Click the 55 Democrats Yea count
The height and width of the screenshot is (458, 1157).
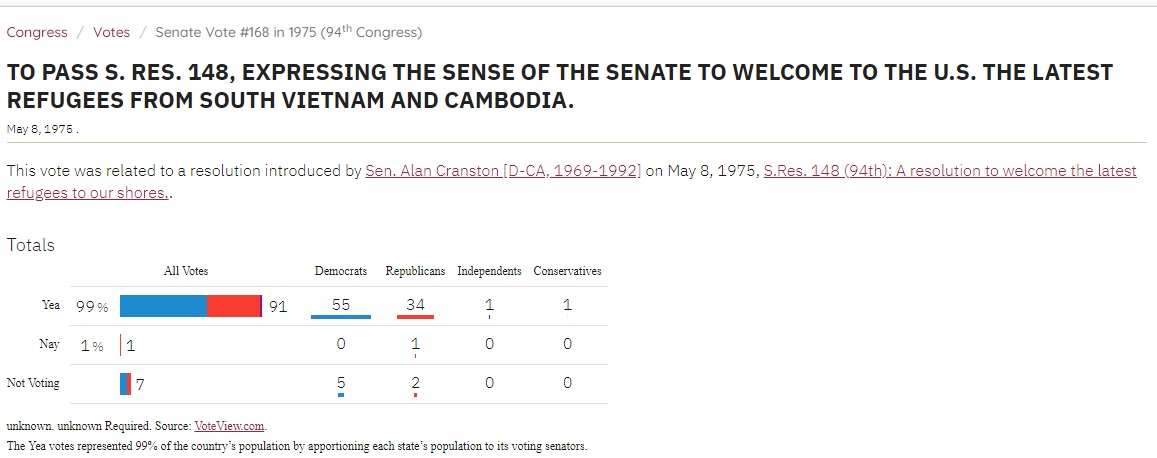pos(341,305)
